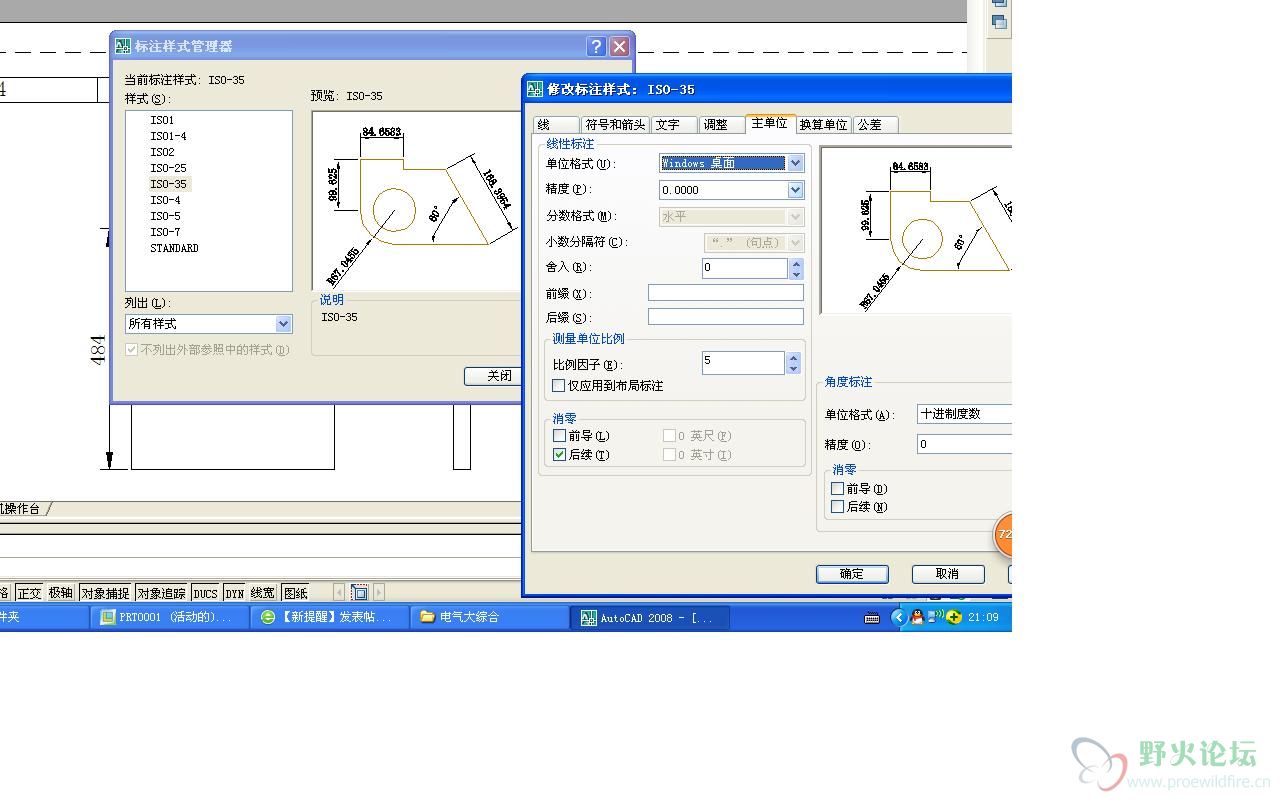Click AutoCAD 2008 taskbar button
1280x800 pixels.
point(650,617)
